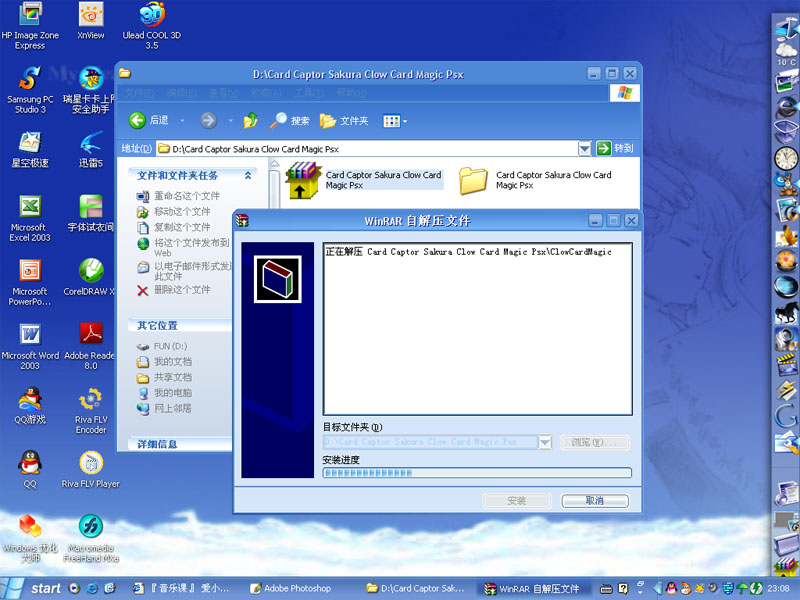The height and width of the screenshot is (600, 800).
Task: Click the clock widget in sidebar dock
Action: coord(786,158)
